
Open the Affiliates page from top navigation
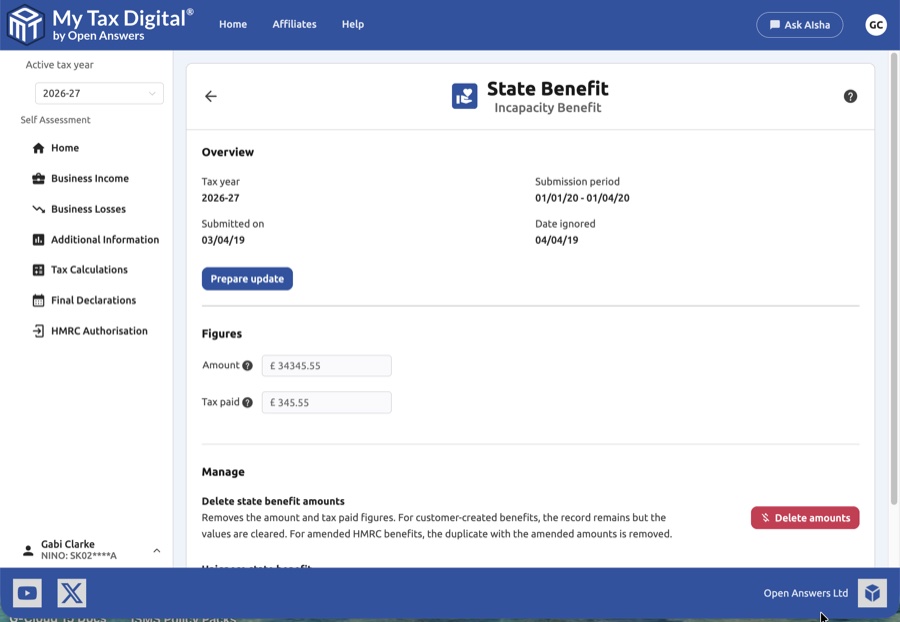[x=294, y=24]
